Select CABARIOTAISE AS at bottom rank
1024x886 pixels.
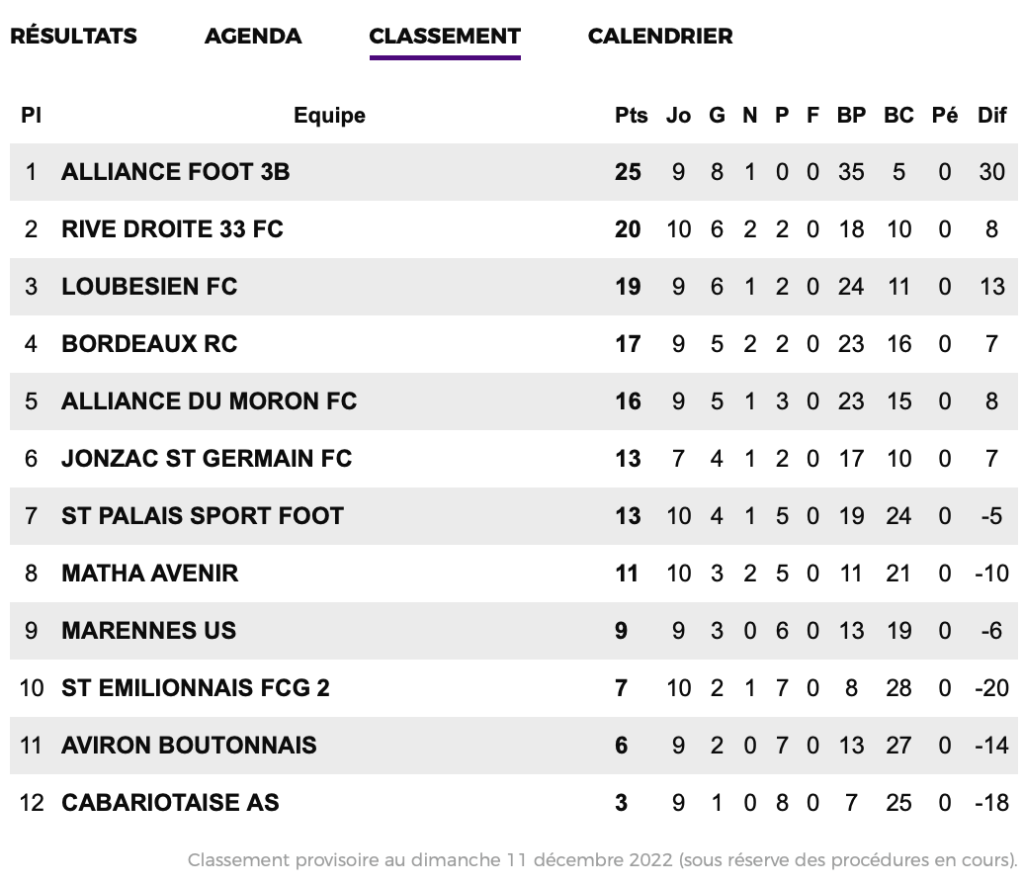[170, 802]
